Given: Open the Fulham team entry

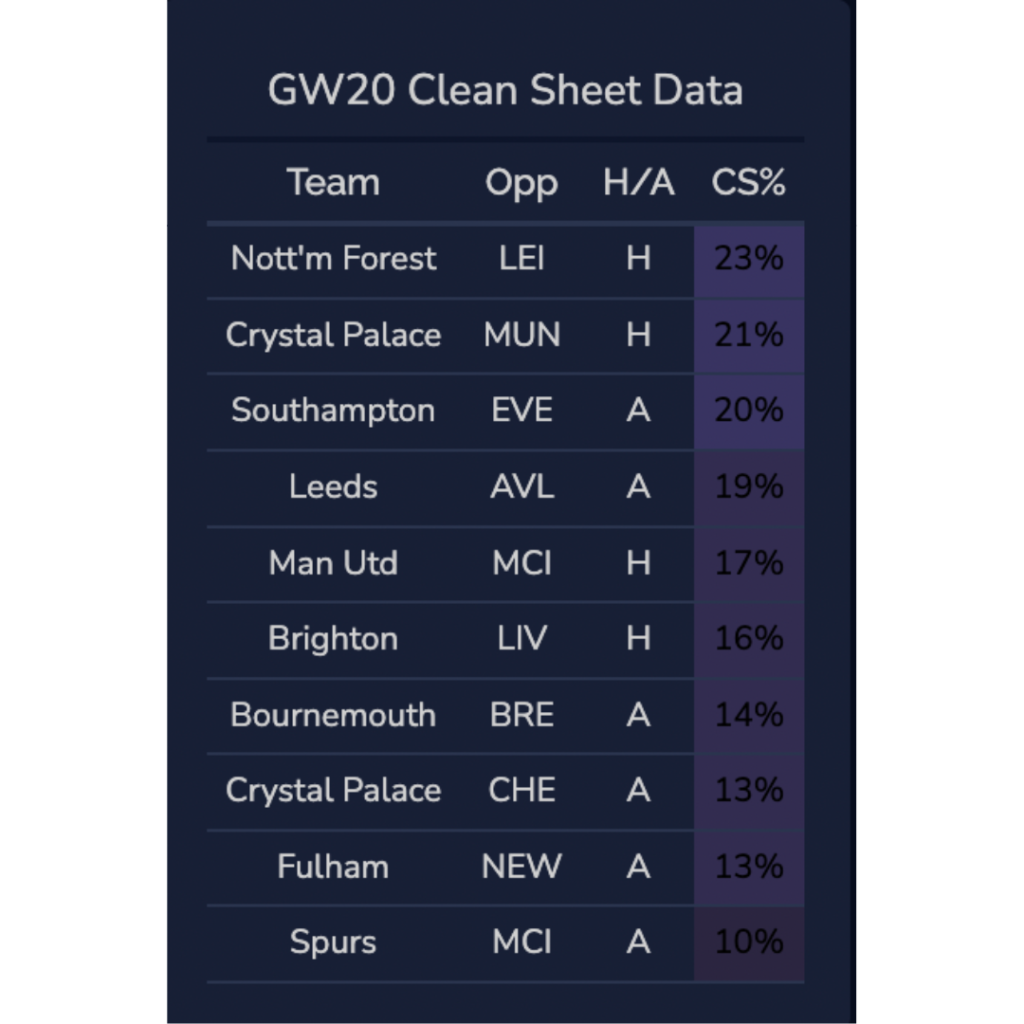Looking at the screenshot, I should point(333,866).
